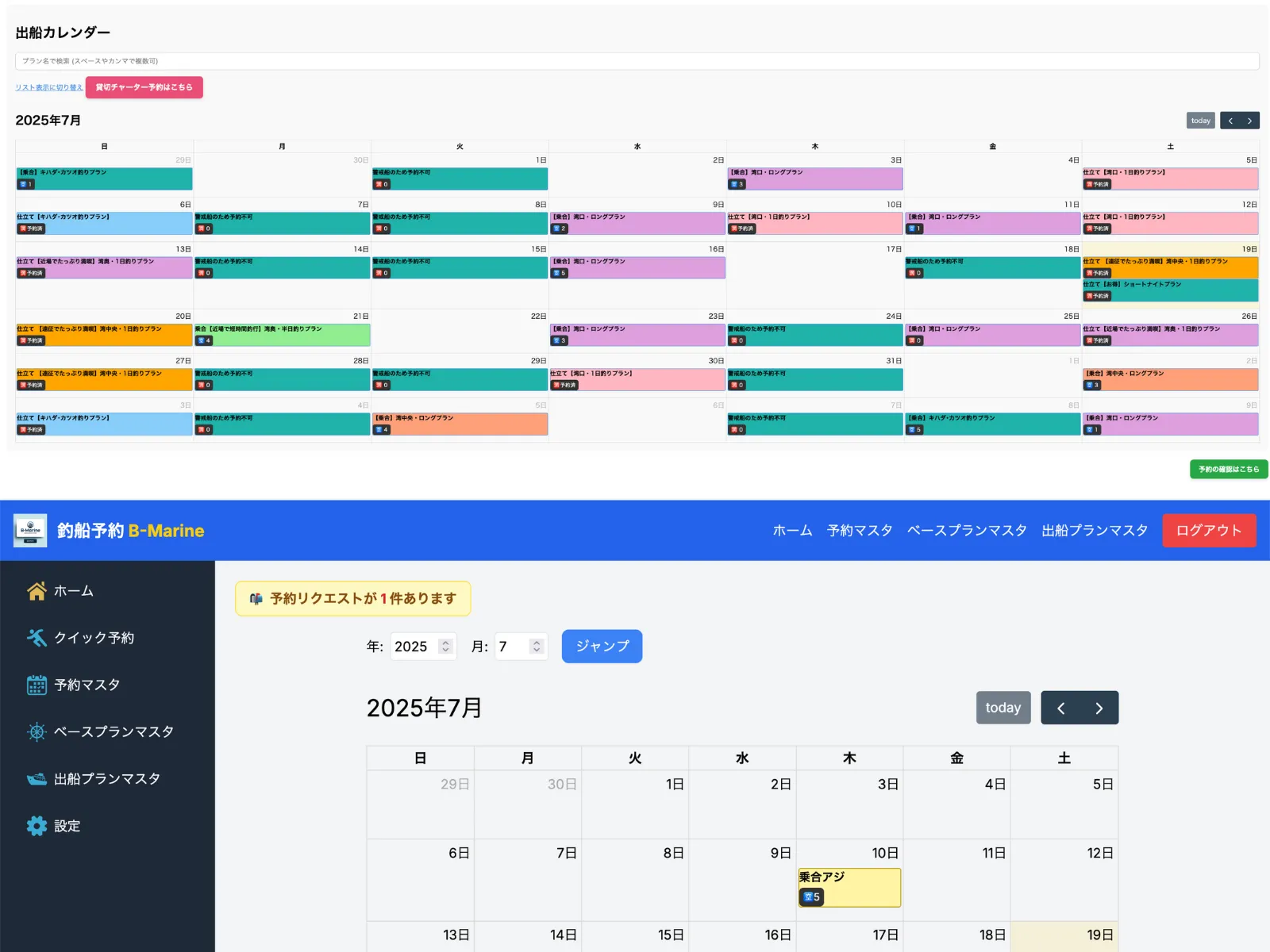Open 予約マスタ in the top navigation bar
The width and height of the screenshot is (1270, 952).
pyautogui.click(x=860, y=531)
